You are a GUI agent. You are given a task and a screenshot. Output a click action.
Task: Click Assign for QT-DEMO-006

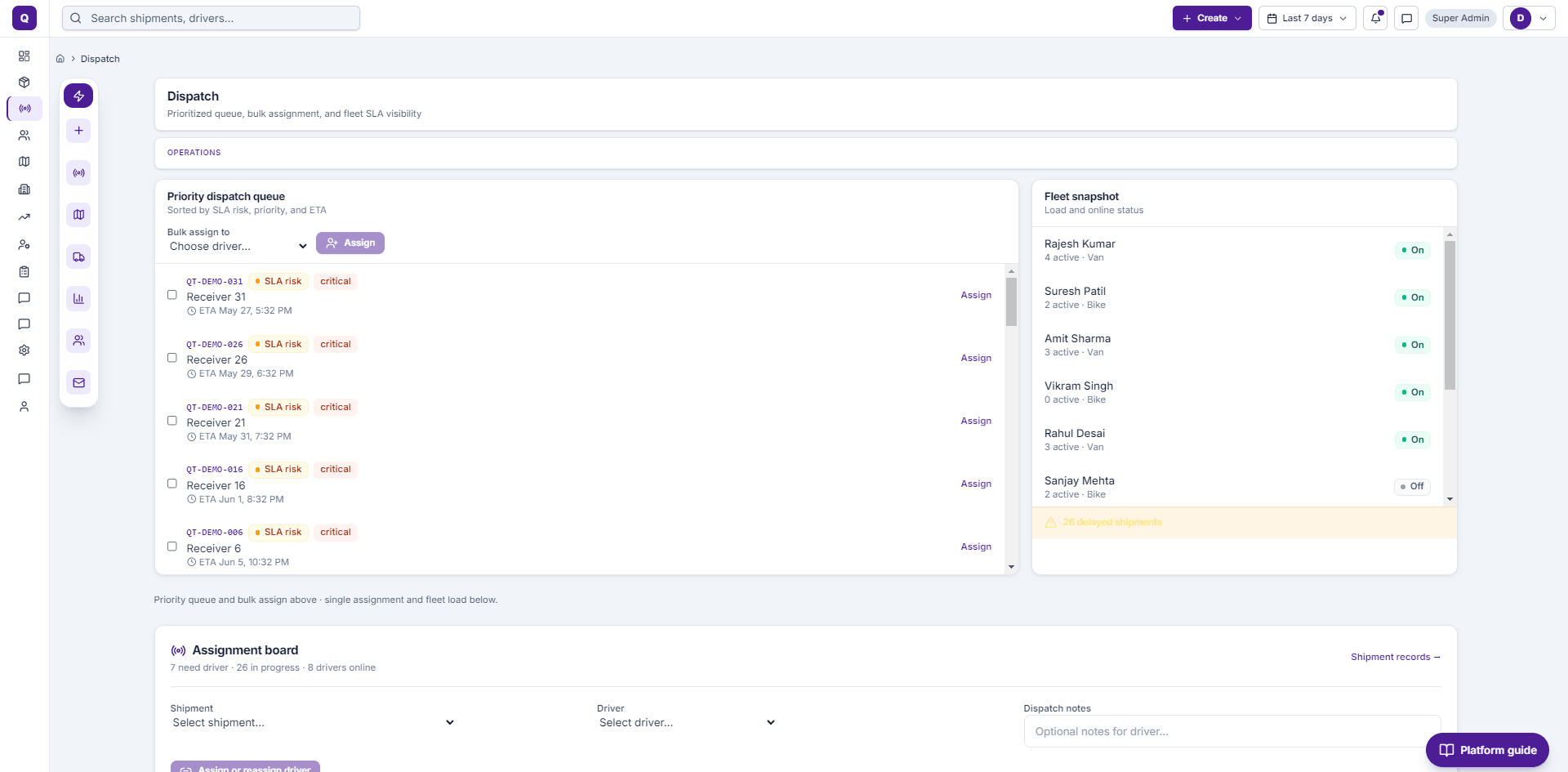click(x=976, y=547)
